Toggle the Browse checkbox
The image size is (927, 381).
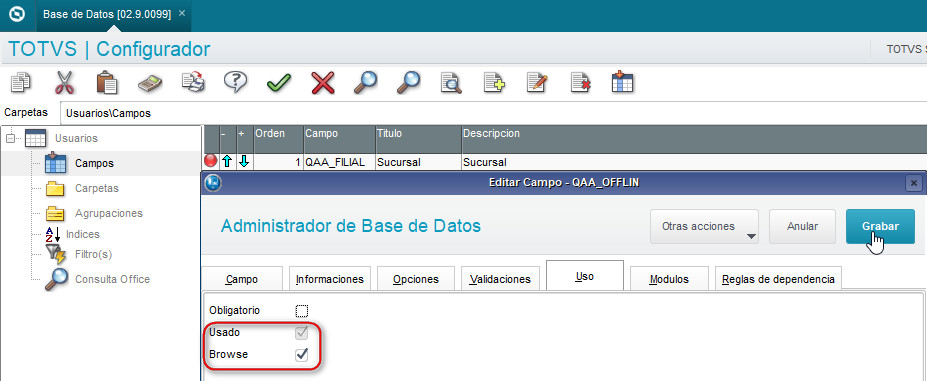(x=302, y=354)
